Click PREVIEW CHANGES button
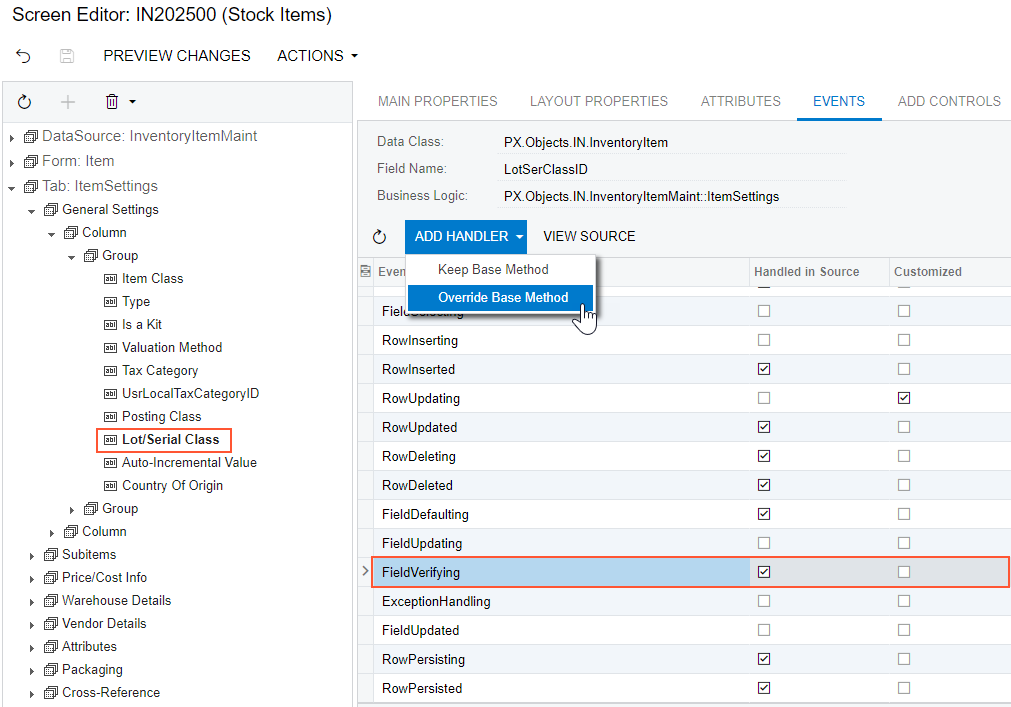This screenshot has width=1011, height=707. 177,56
